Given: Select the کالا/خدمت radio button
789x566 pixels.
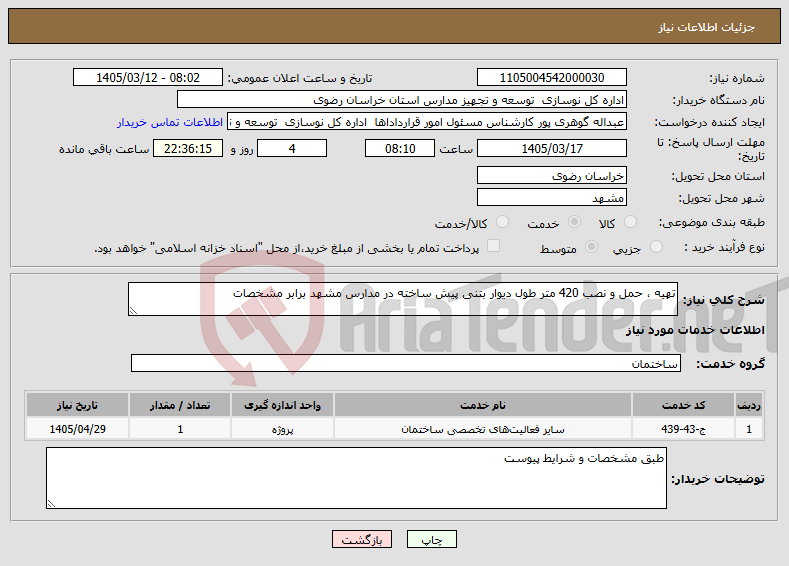Looking at the screenshot, I should [x=502, y=222].
